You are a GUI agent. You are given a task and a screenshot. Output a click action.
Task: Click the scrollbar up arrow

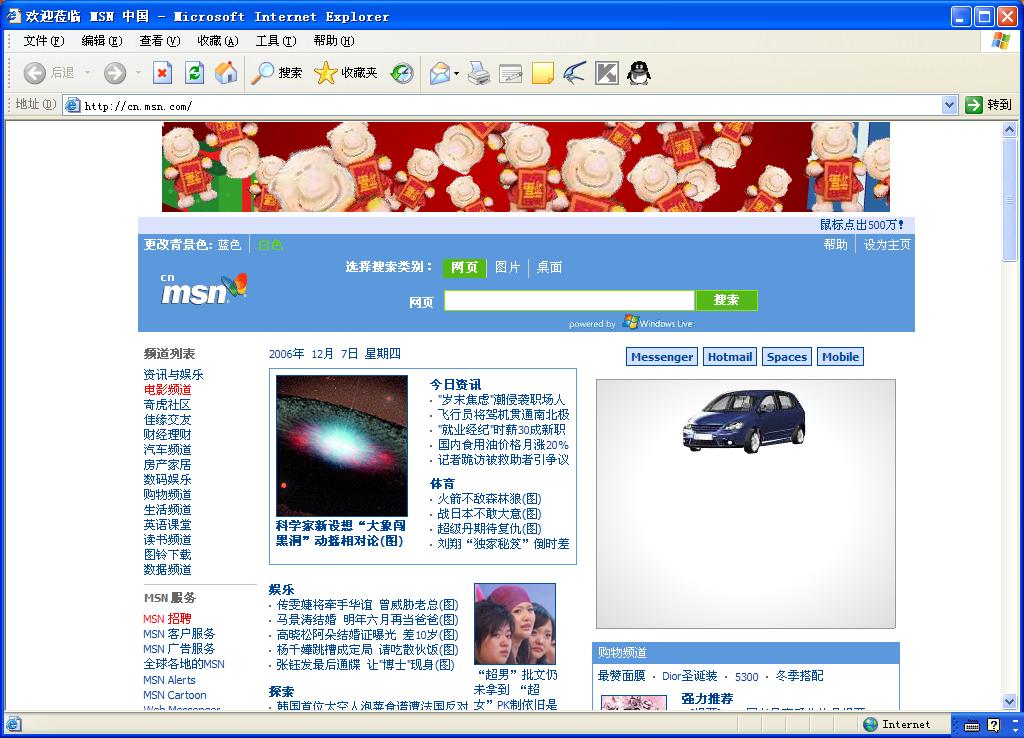pyautogui.click(x=1010, y=130)
